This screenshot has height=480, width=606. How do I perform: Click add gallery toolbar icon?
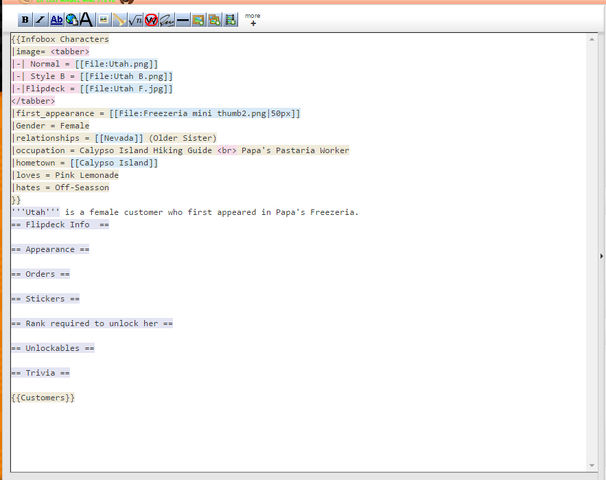214,20
